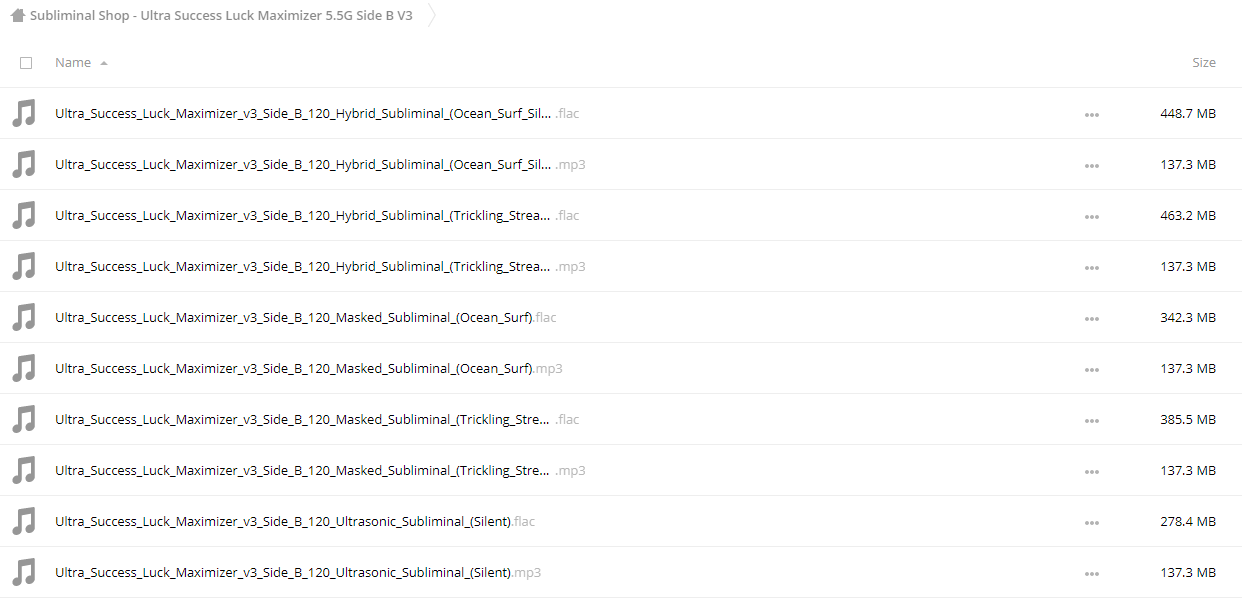Open Ultrasonic_Subliminal_(Silent).mp3 file
The height and width of the screenshot is (602, 1242).
coord(298,572)
